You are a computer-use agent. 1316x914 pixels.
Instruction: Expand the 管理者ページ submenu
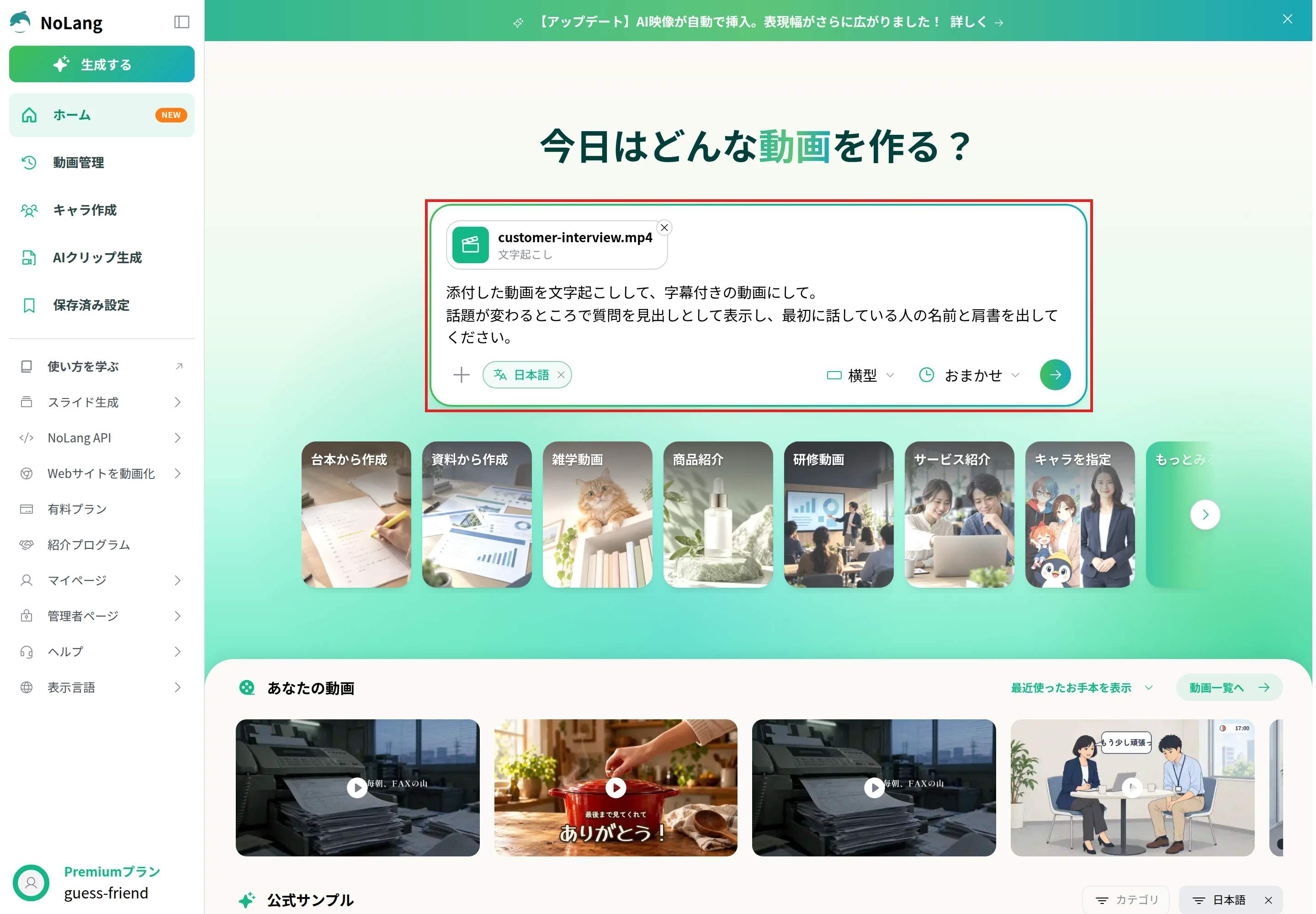pyautogui.click(x=102, y=616)
